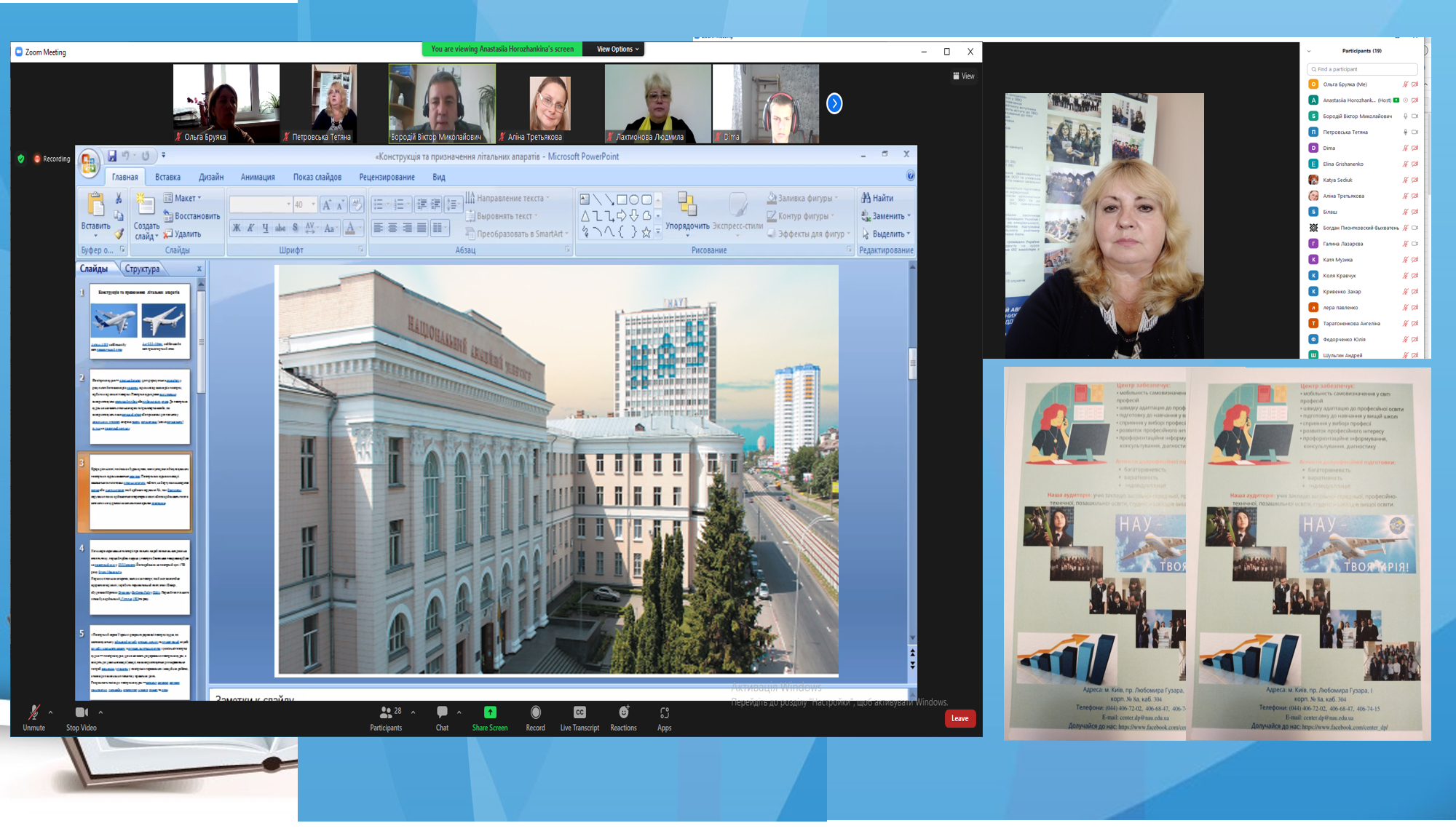Click Find a participant search field
Viewport: 1456px width, 831px height.
coord(1361,69)
